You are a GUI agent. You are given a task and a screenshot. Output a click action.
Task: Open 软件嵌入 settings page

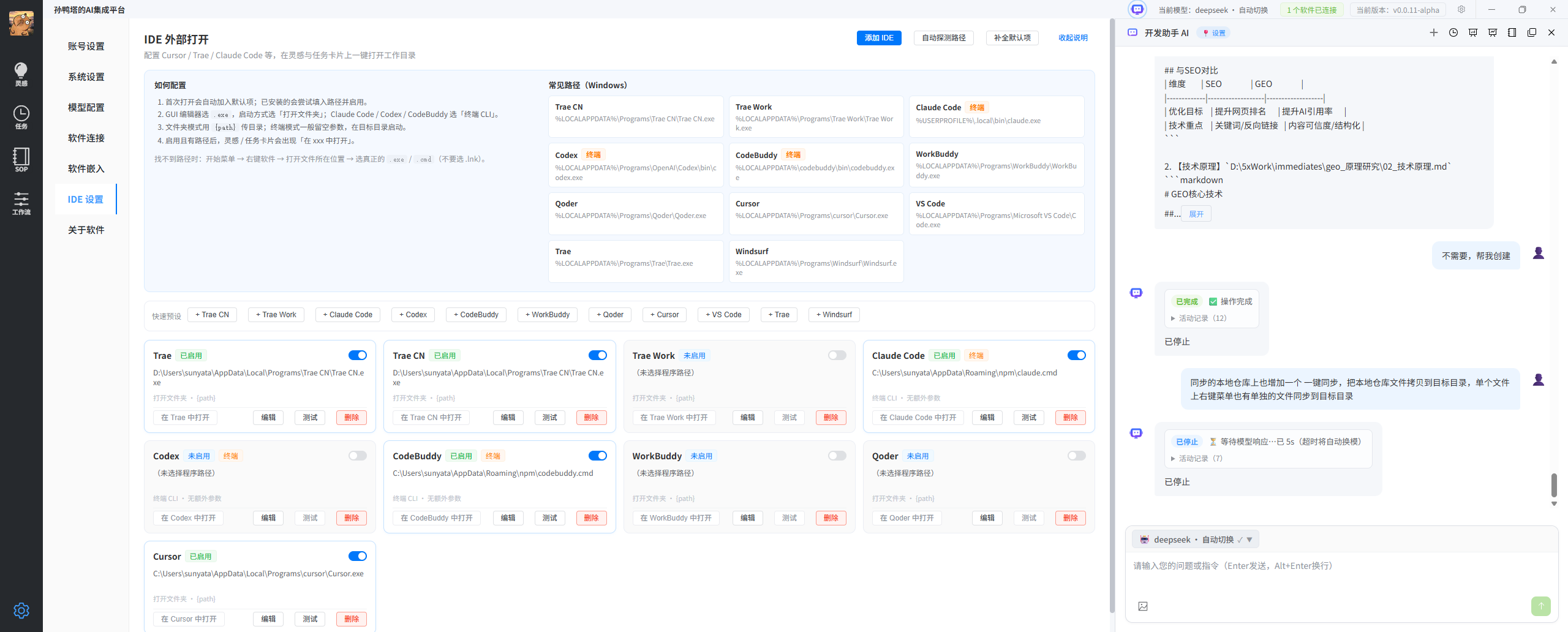tap(86, 169)
